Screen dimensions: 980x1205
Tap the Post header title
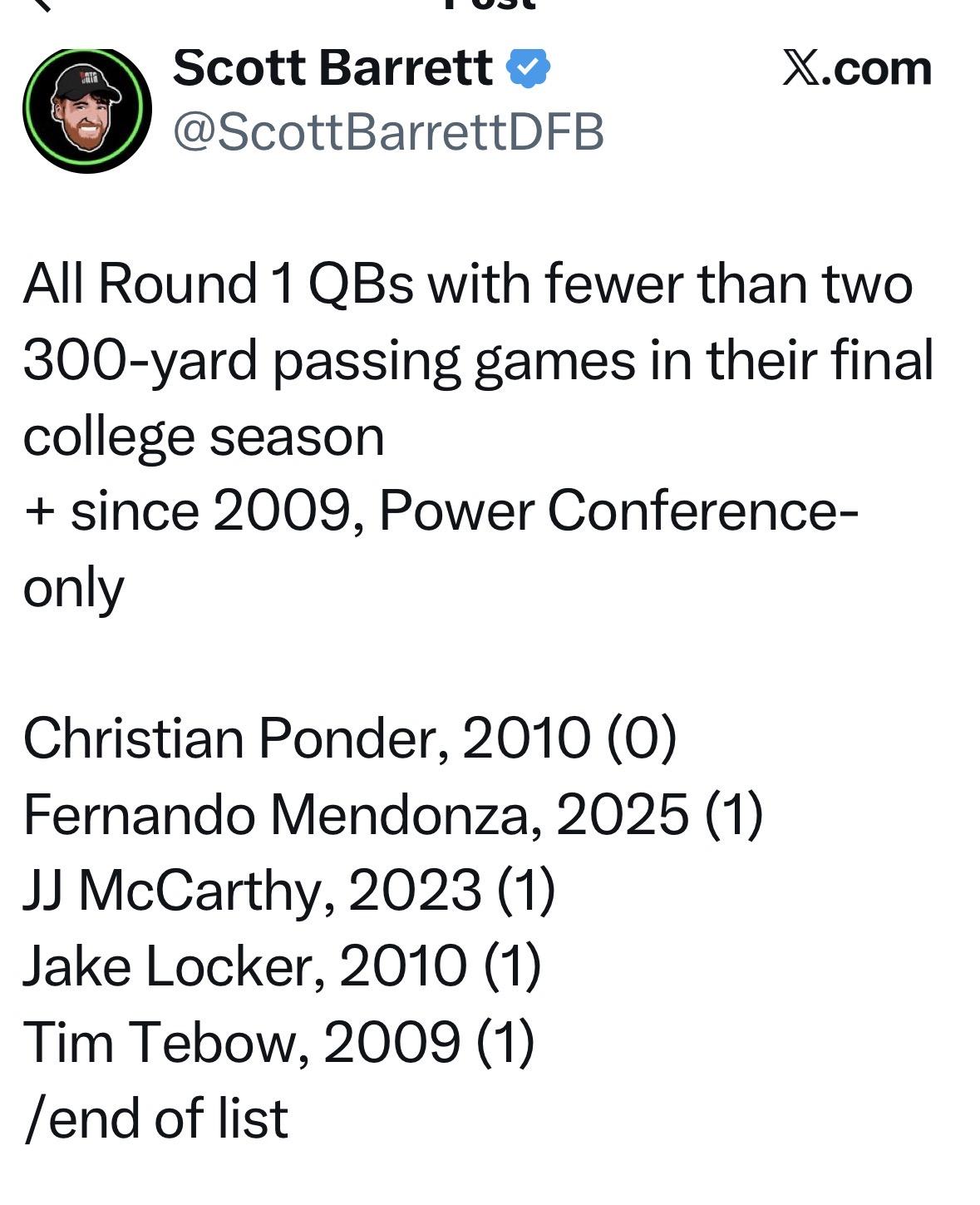[x=490, y=5]
